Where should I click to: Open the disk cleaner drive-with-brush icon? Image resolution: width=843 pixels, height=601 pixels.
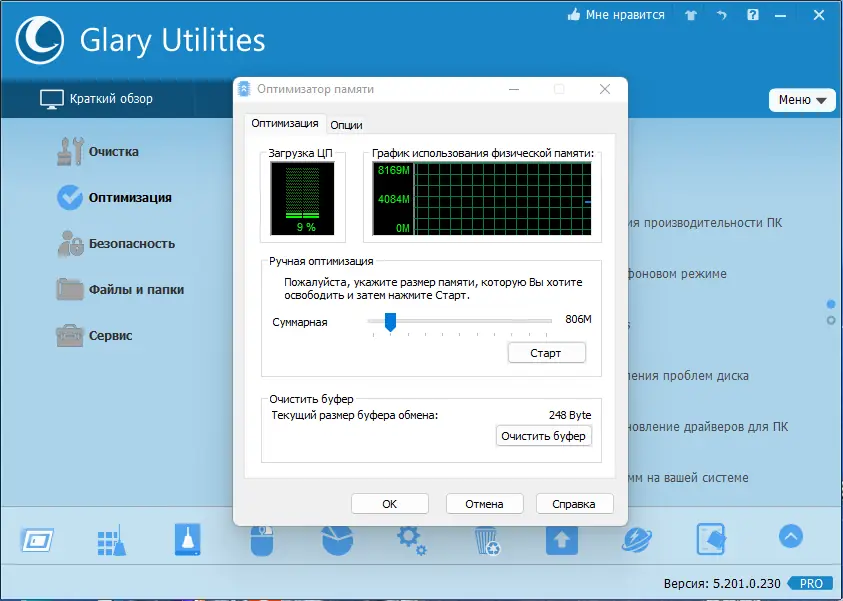[188, 539]
